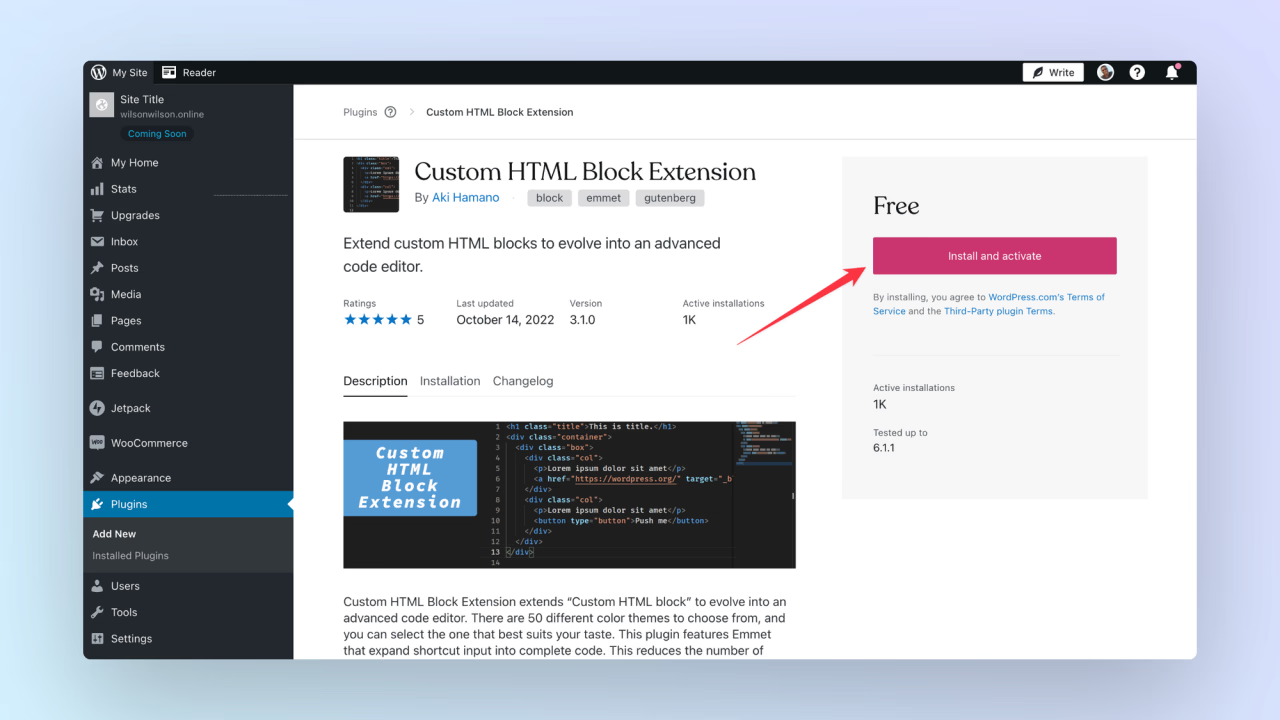The width and height of the screenshot is (1280, 720).
Task: Click the 3.1.0 version text
Action: coord(582,320)
